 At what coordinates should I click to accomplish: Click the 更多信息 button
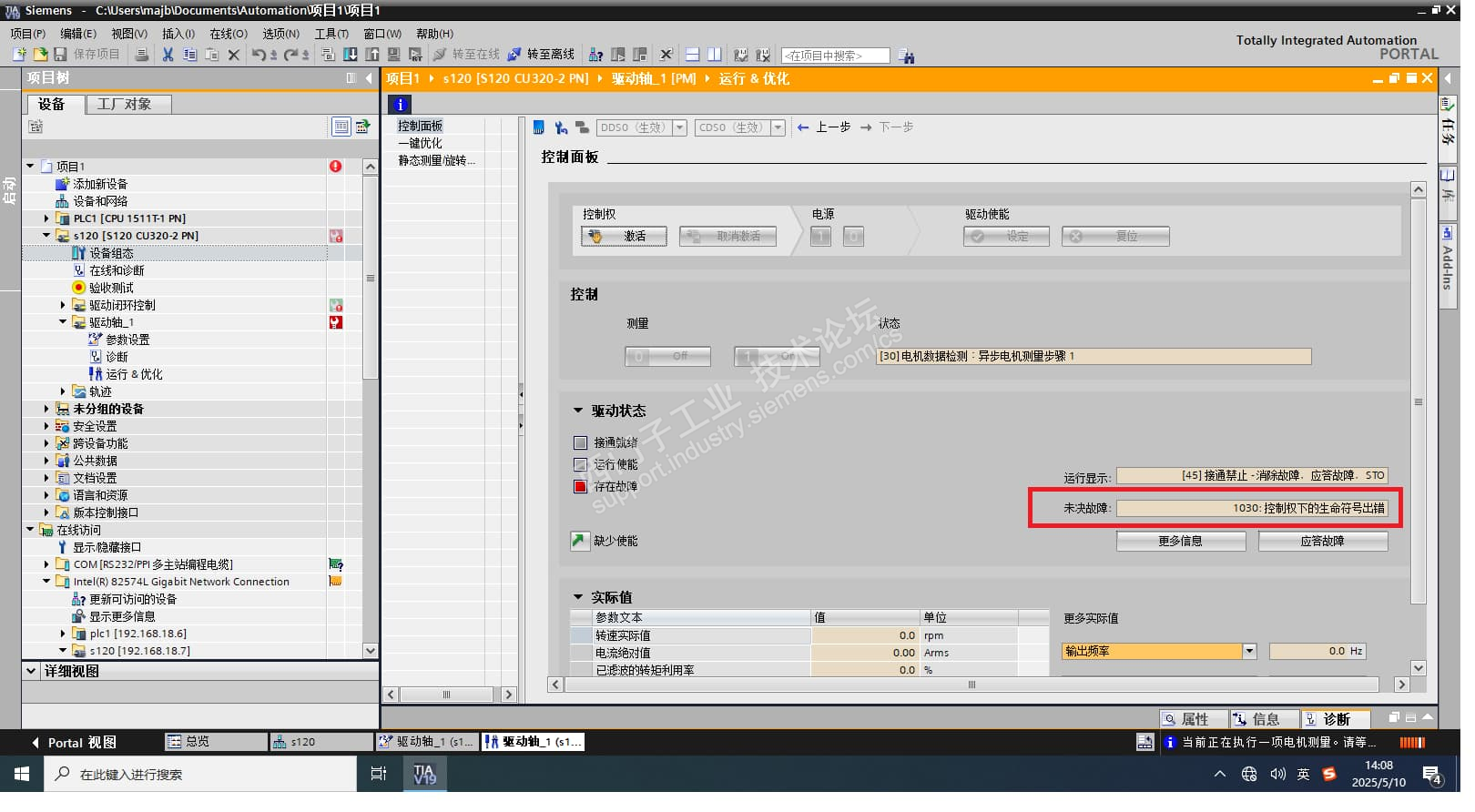pos(1181,541)
